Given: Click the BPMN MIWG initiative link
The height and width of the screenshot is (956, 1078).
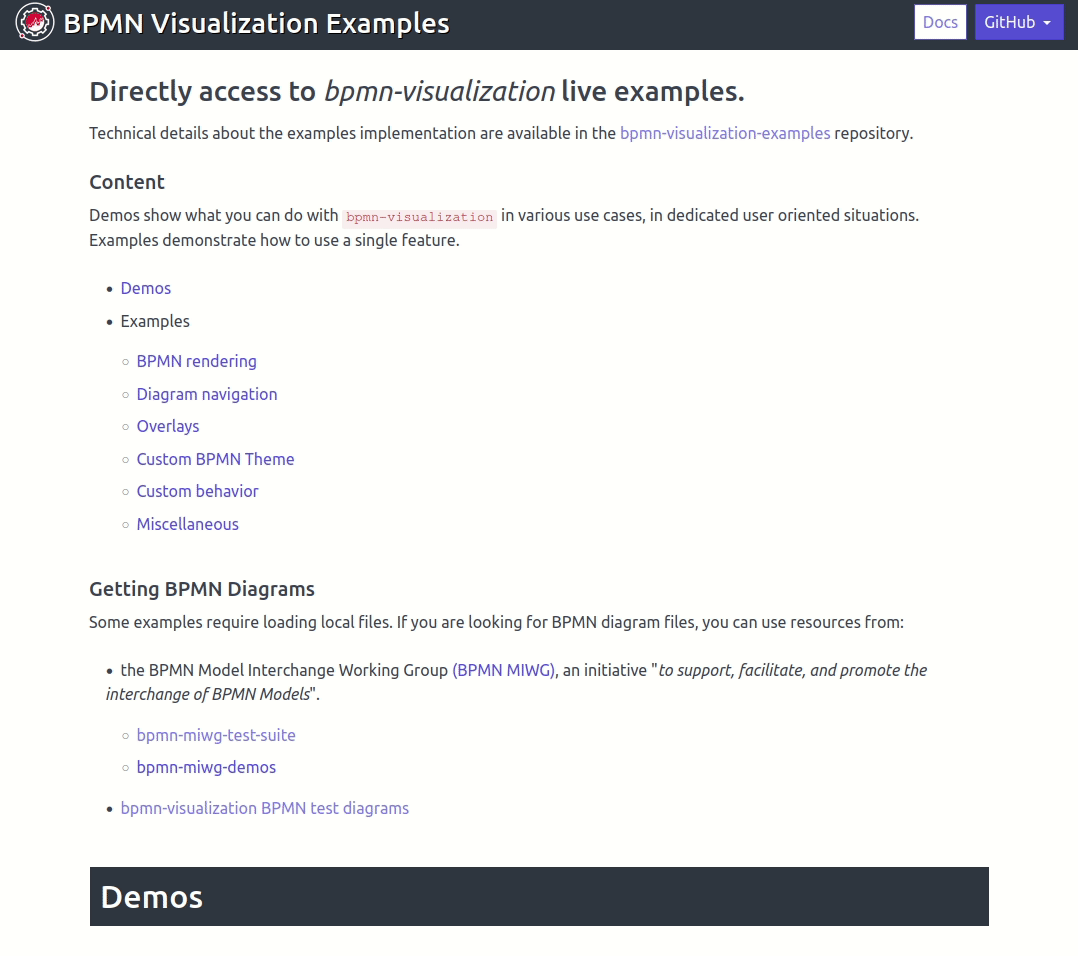Looking at the screenshot, I should coord(504,670).
